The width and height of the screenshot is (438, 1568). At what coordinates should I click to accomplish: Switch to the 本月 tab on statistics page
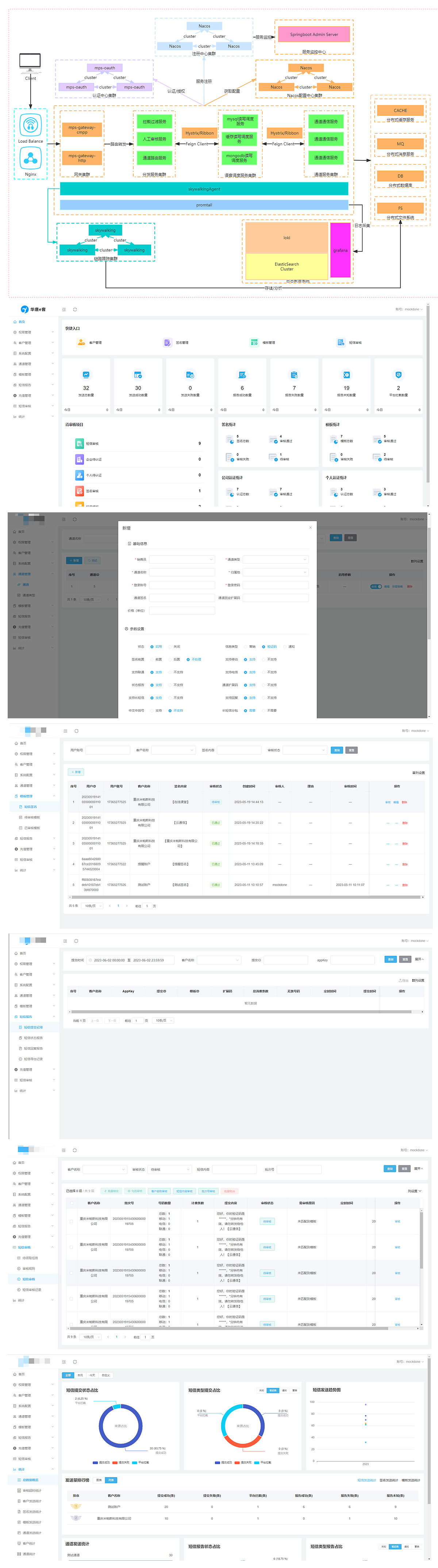[80, 1375]
